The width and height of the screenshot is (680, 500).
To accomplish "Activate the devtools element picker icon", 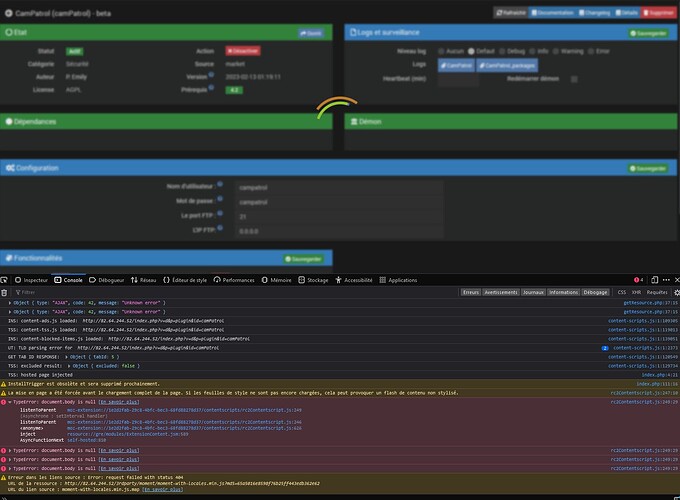I will coord(4,280).
